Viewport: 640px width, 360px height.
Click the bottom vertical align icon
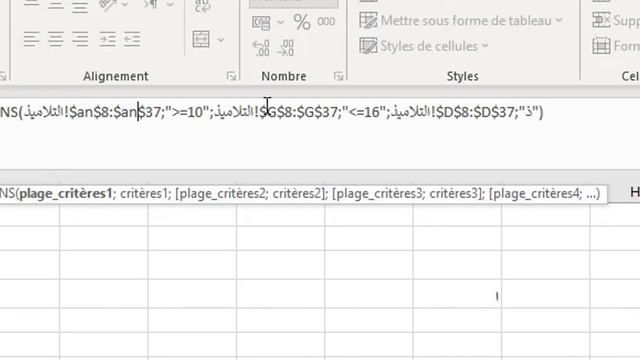(x=80, y=6)
